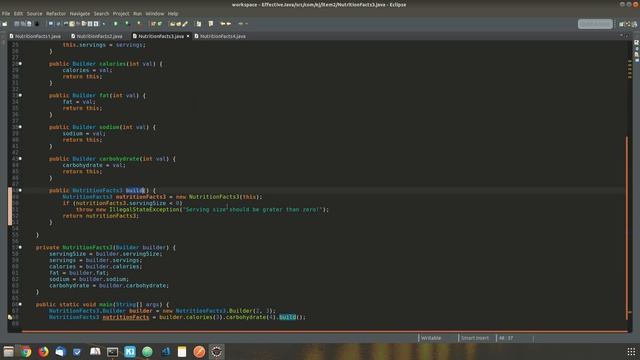Open the Refactor menu
This screenshot has height=360, width=640.
(x=56, y=13)
